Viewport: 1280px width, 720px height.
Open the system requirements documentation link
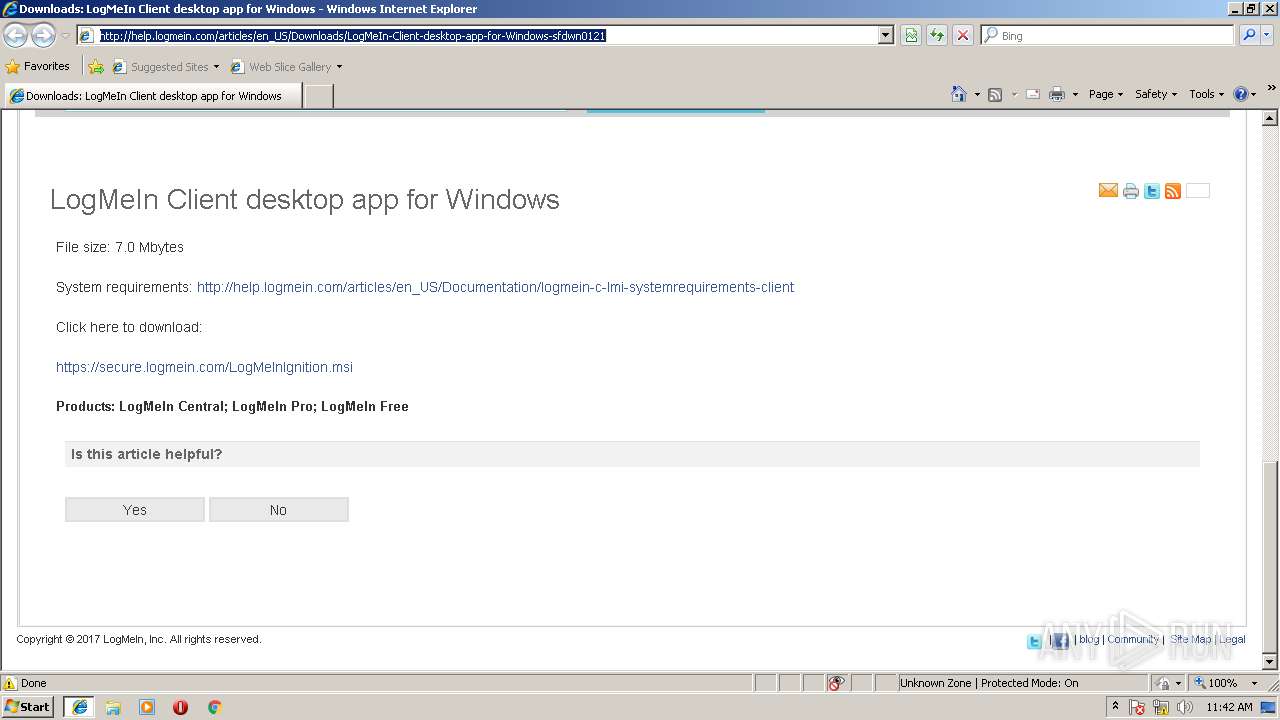pos(495,287)
